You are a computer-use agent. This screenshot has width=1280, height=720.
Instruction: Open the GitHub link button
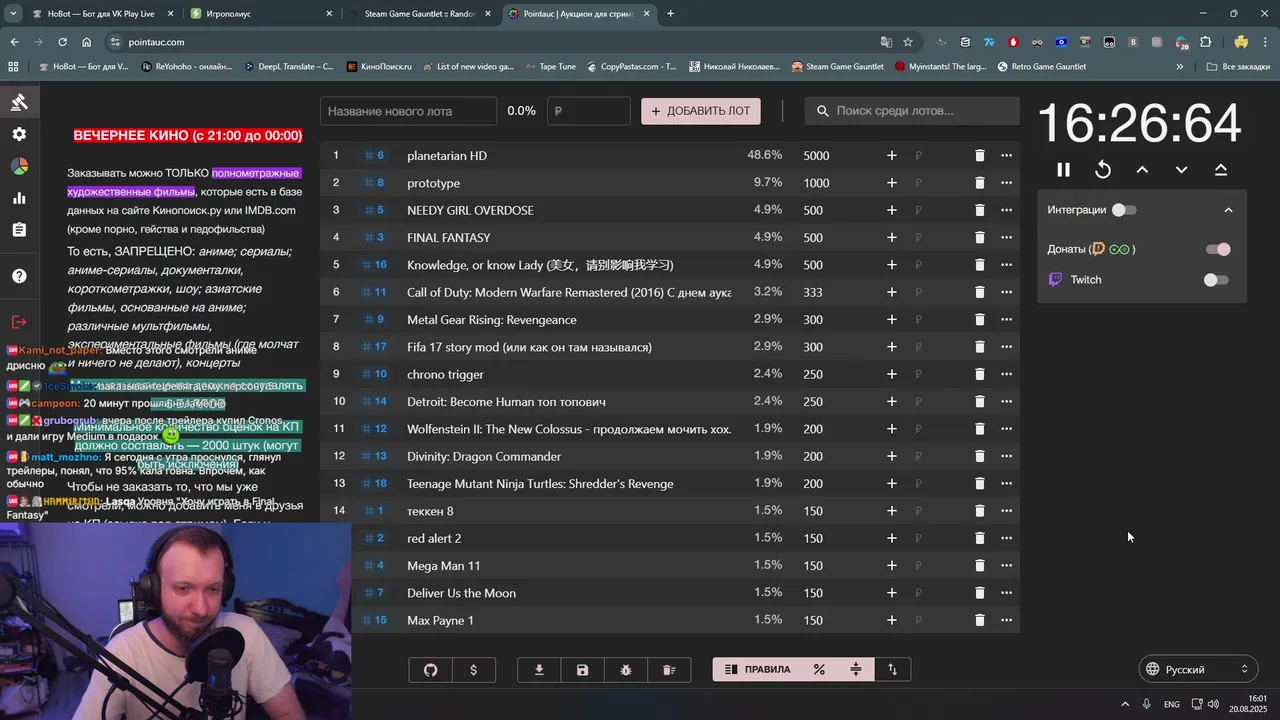[x=431, y=670]
